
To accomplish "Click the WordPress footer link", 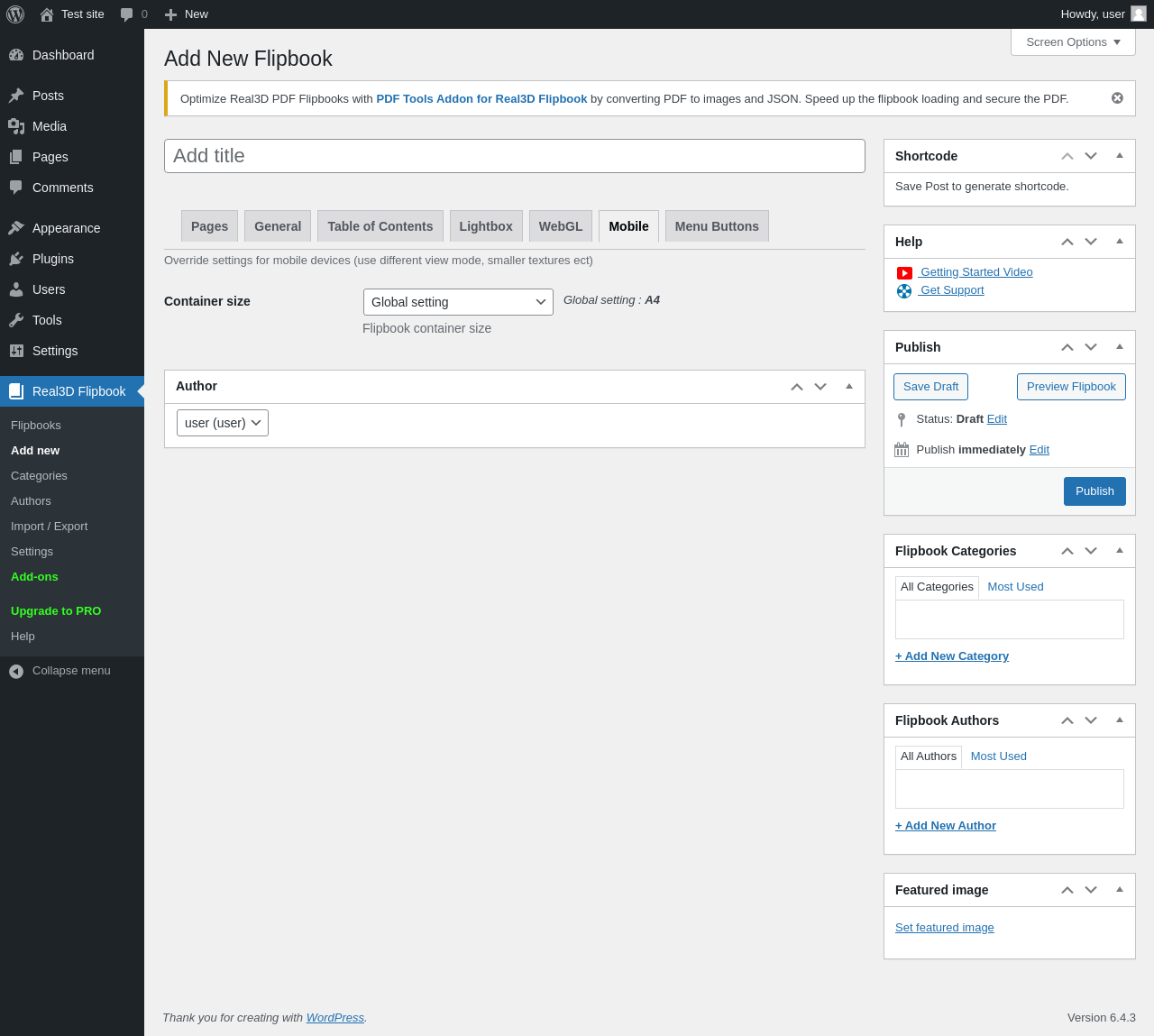I will click(x=335, y=1018).
